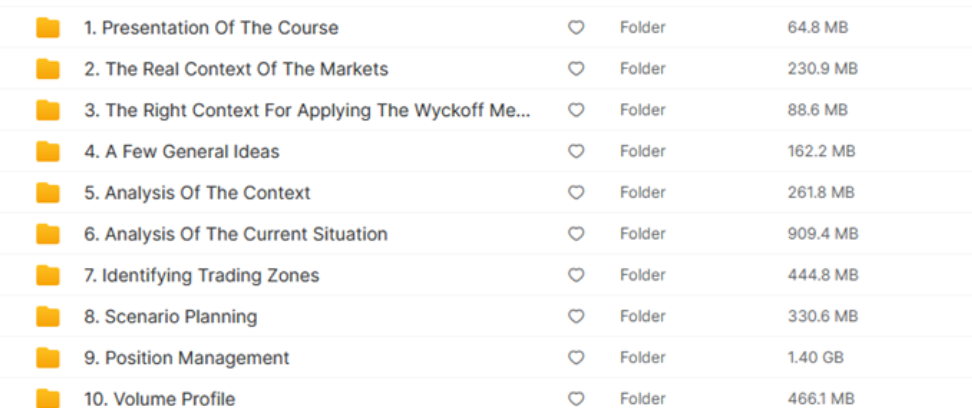Toggle favorite heart for Wyckoff Method folder
Image resolution: width=972 pixels, height=408 pixels.
click(576, 110)
